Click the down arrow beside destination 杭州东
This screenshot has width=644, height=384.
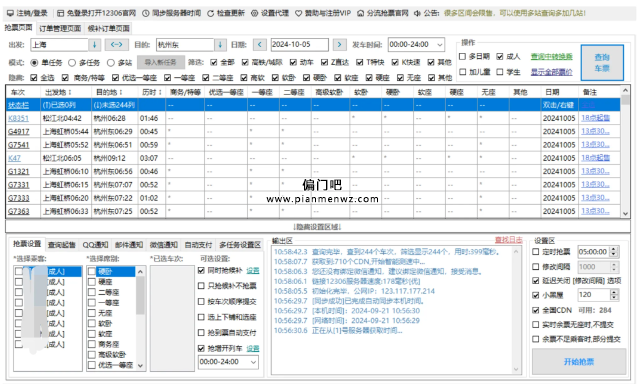(220, 44)
